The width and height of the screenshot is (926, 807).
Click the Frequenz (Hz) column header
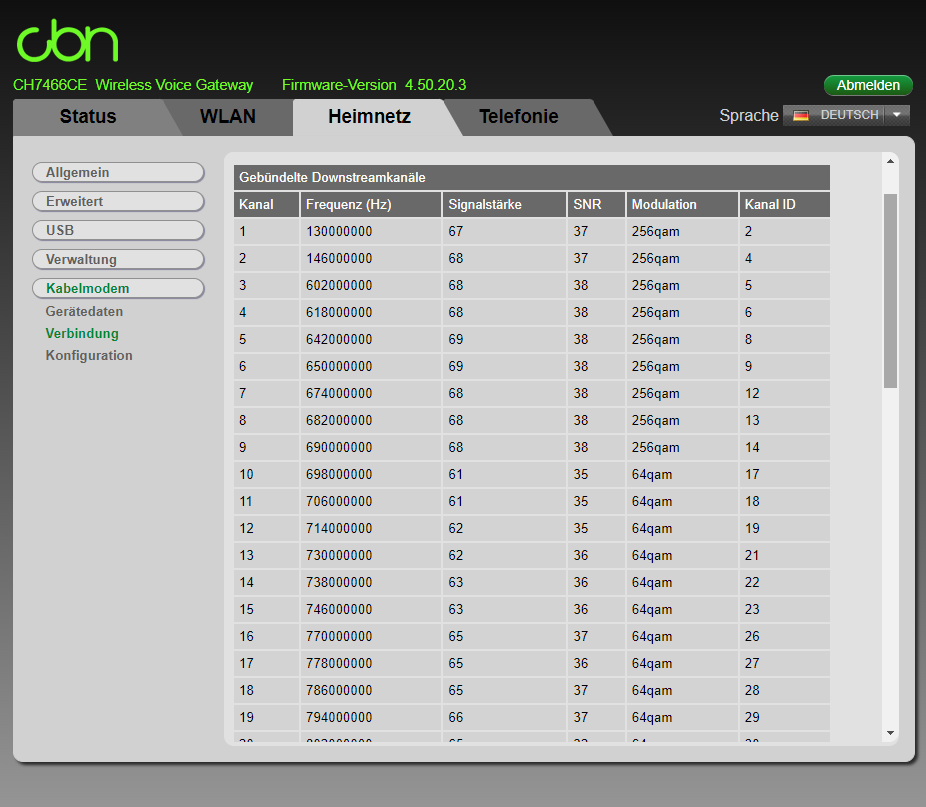coord(371,204)
